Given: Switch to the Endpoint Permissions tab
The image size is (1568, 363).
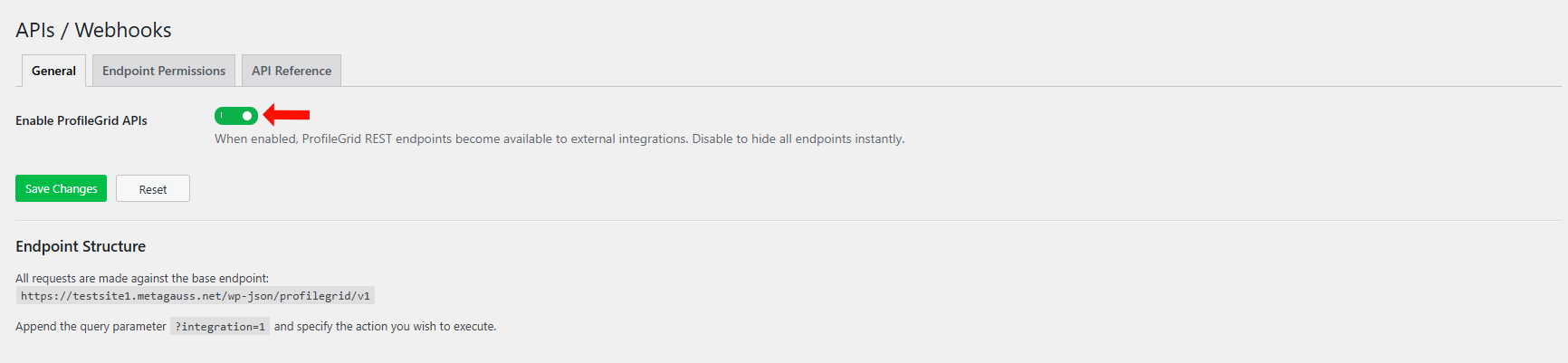Looking at the screenshot, I should click(164, 71).
